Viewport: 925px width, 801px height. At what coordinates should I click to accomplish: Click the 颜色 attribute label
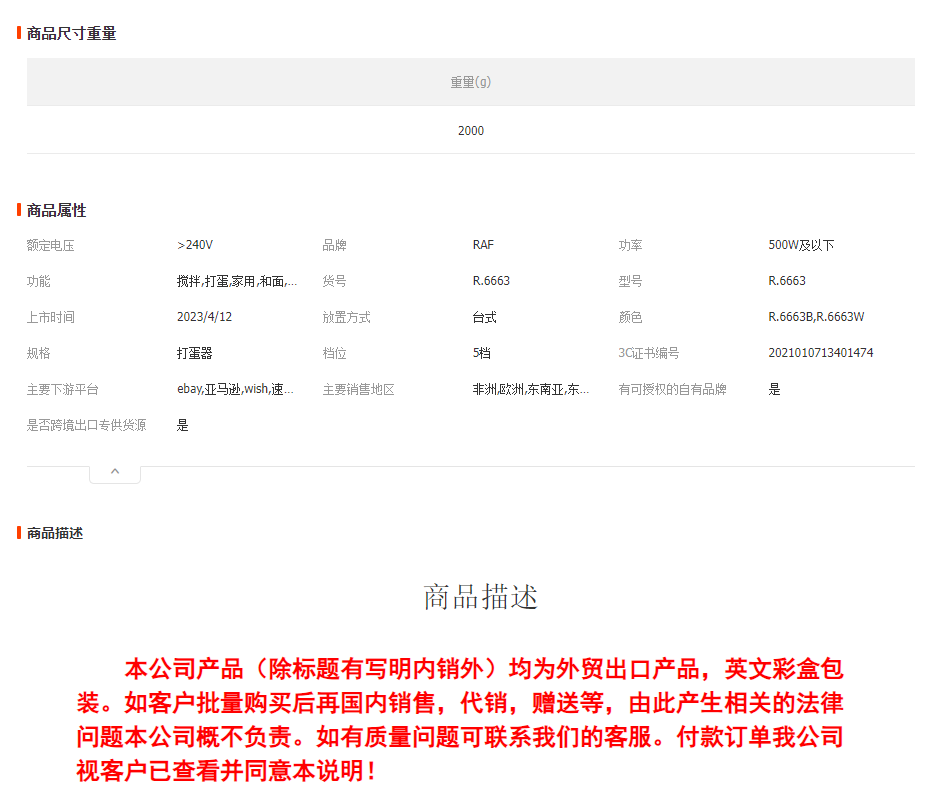tap(630, 317)
